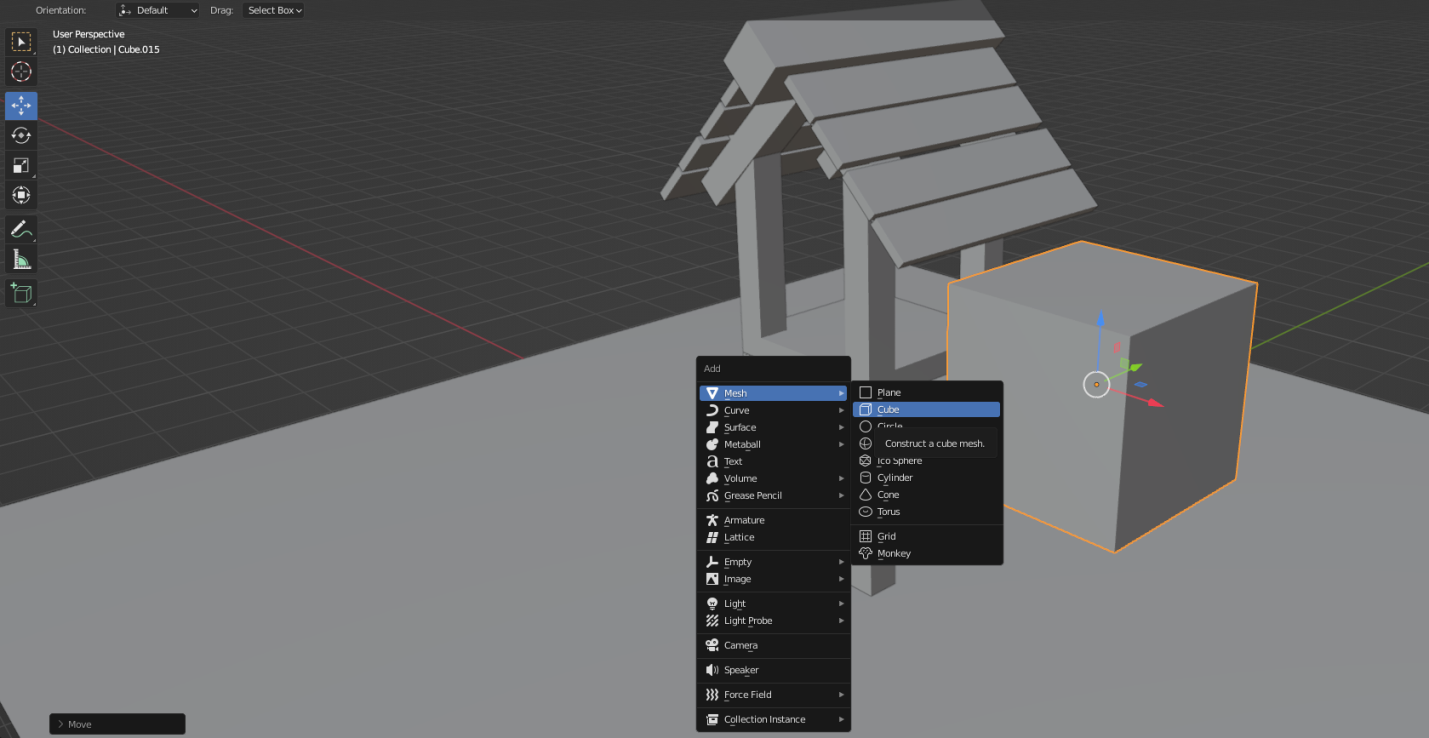Add a Grid mesh
Viewport: 1429px width, 738px height.
927,536
